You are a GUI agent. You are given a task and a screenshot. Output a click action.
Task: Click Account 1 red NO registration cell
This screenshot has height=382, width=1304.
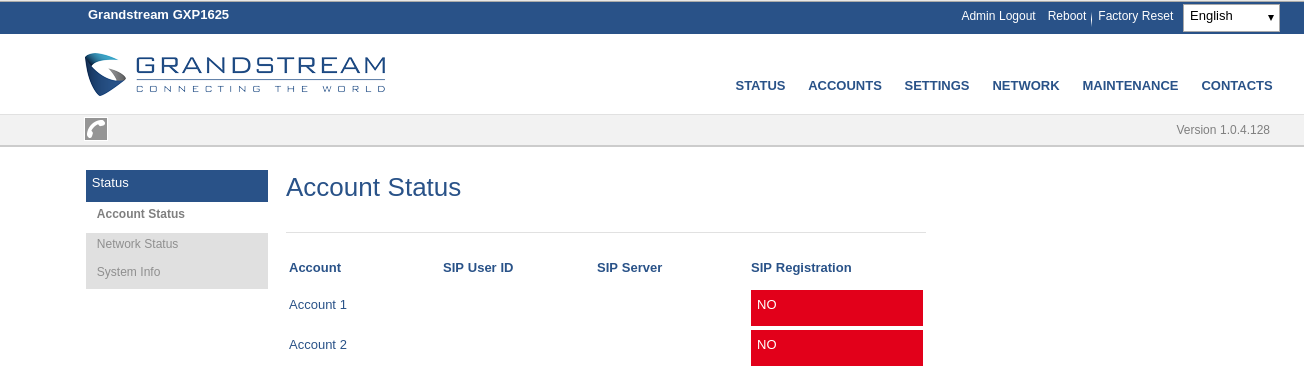(837, 308)
